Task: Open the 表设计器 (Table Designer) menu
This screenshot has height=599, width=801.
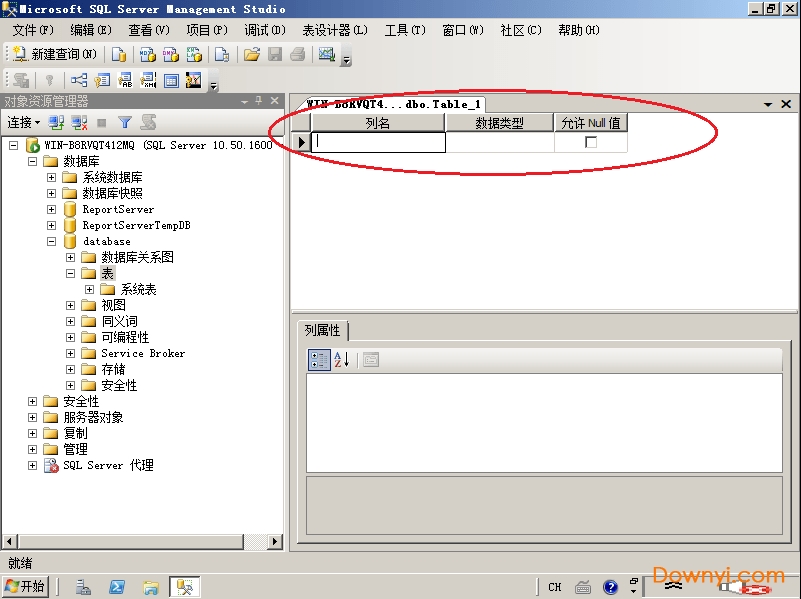Action: pos(334,30)
